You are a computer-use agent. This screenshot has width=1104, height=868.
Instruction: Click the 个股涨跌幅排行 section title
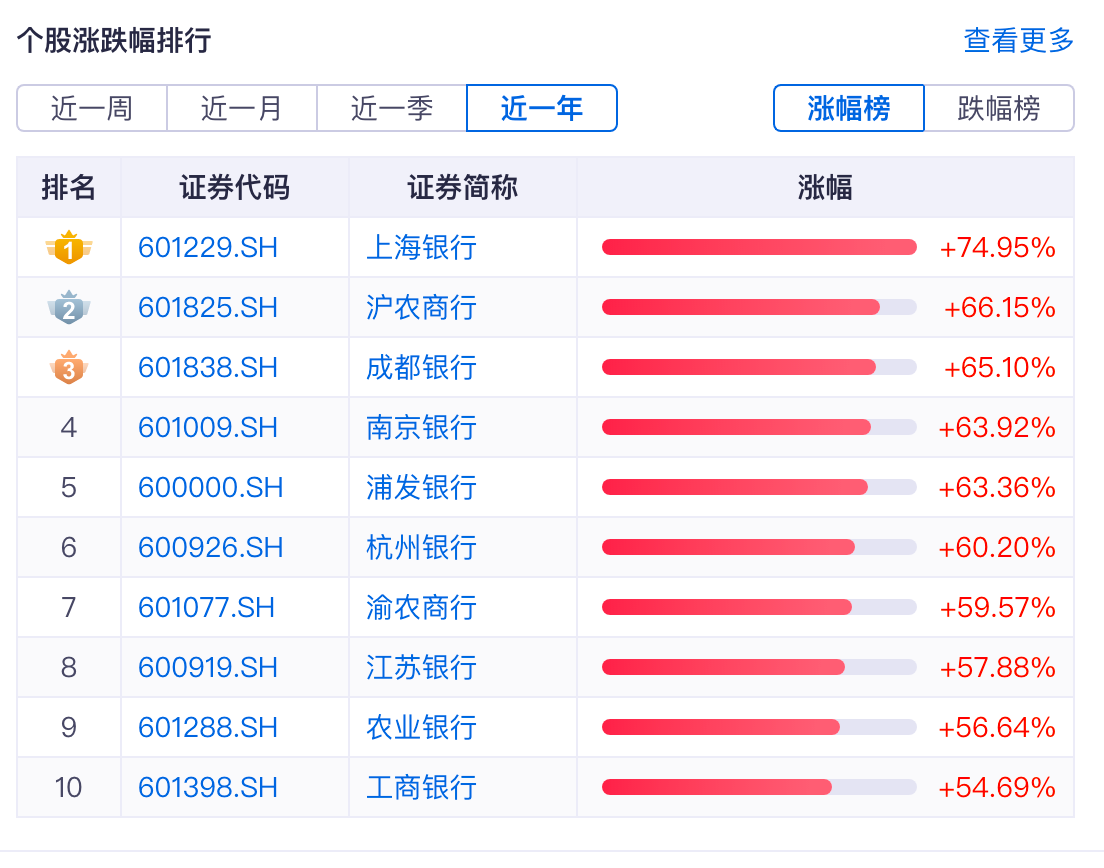114,40
